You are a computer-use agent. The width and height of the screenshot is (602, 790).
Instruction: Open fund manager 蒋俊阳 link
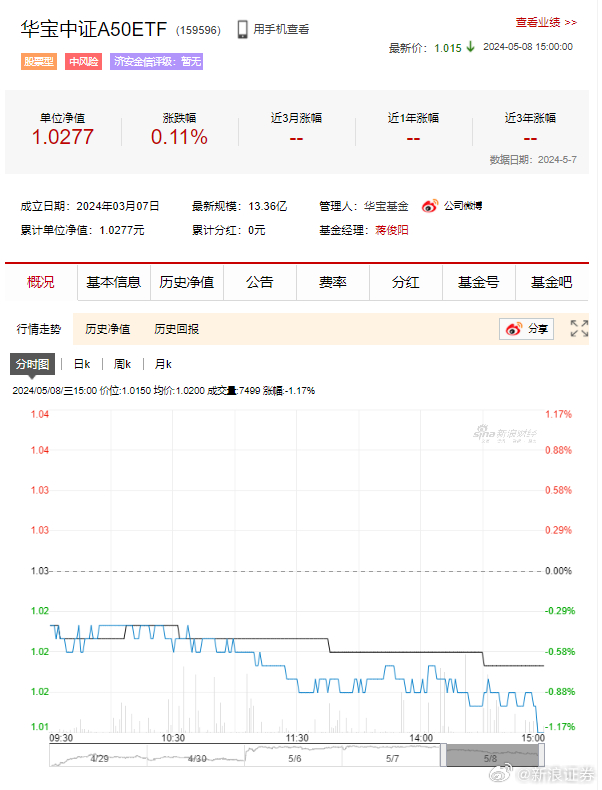click(392, 230)
